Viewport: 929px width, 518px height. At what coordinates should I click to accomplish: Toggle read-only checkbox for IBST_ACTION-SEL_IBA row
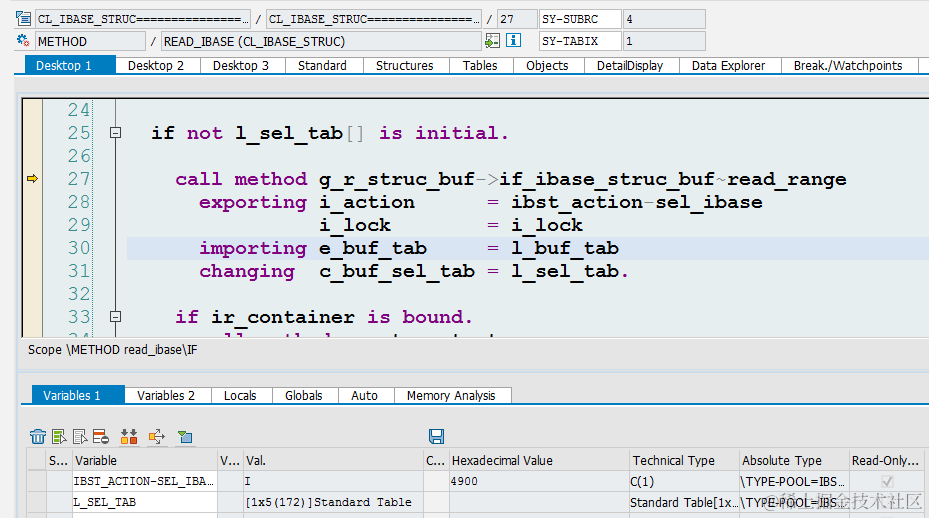coord(887,481)
